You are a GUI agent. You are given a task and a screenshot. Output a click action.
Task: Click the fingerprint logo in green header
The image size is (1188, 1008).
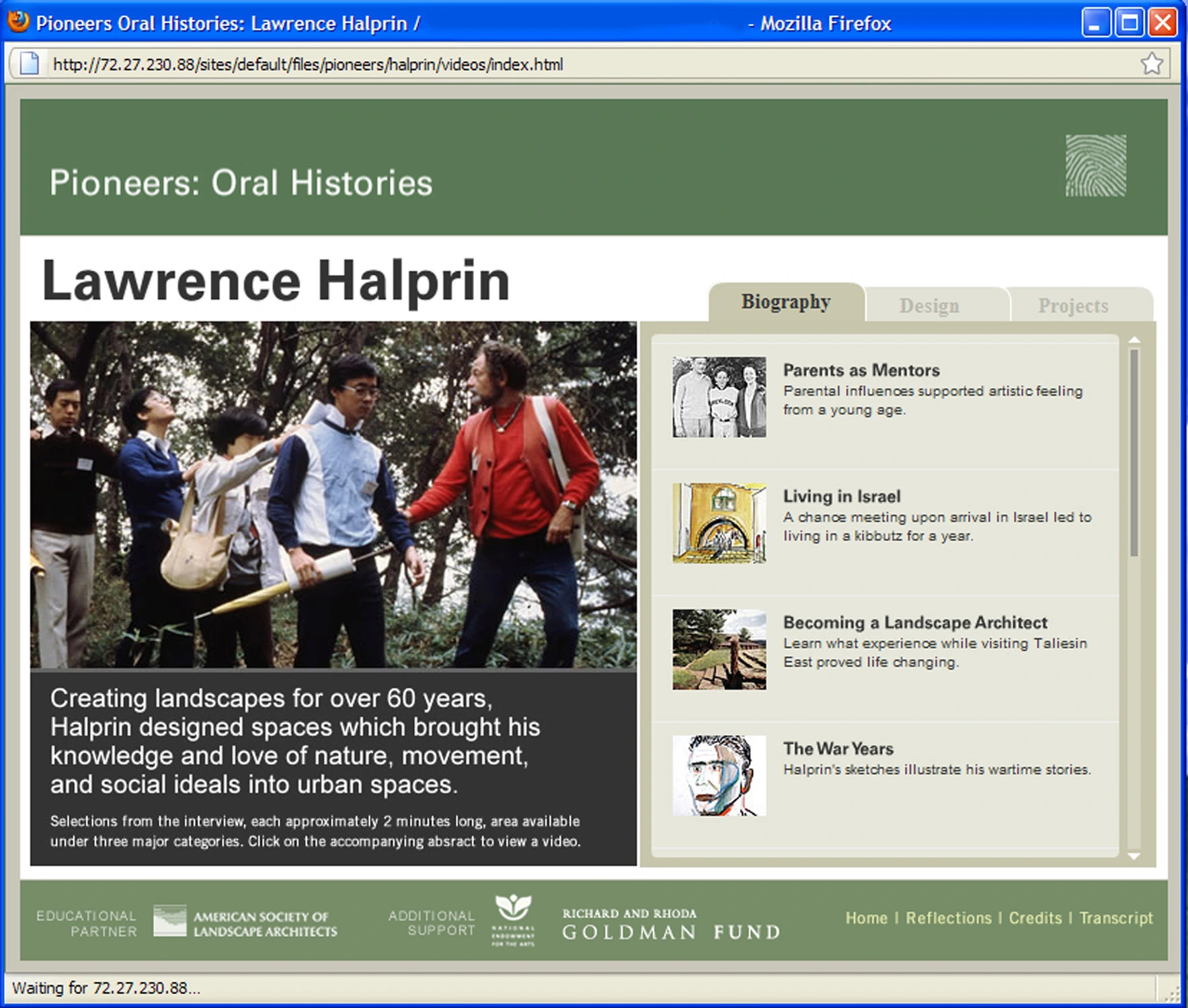pyautogui.click(x=1095, y=165)
